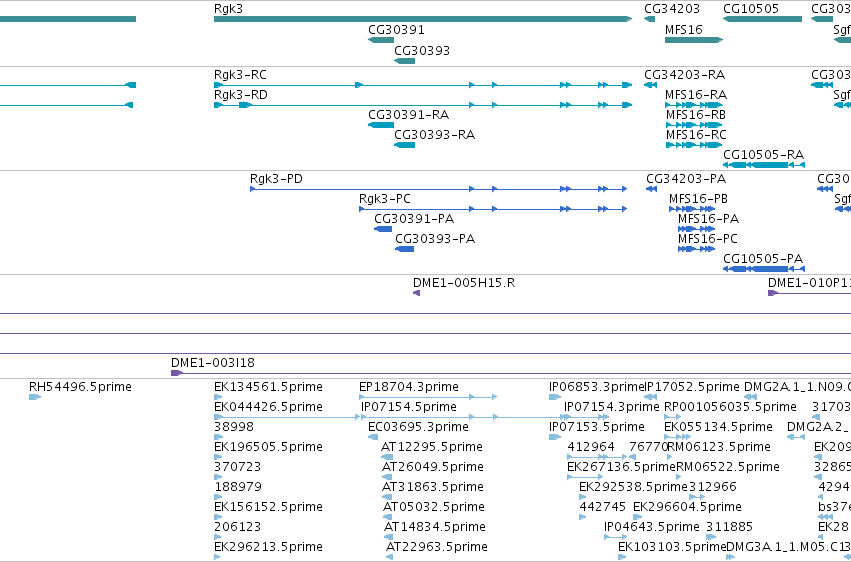Click the Rgk3-PD protein label
Image resolution: width=851 pixels, height=562 pixels.
(x=276, y=179)
